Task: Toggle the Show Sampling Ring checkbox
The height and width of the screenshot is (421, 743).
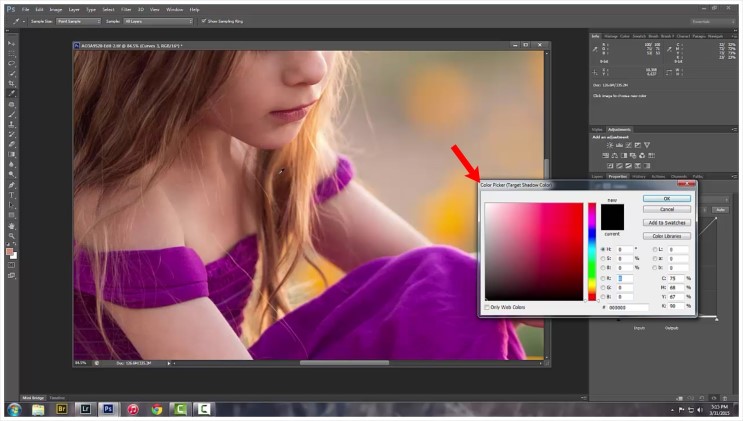Action: tap(203, 20)
